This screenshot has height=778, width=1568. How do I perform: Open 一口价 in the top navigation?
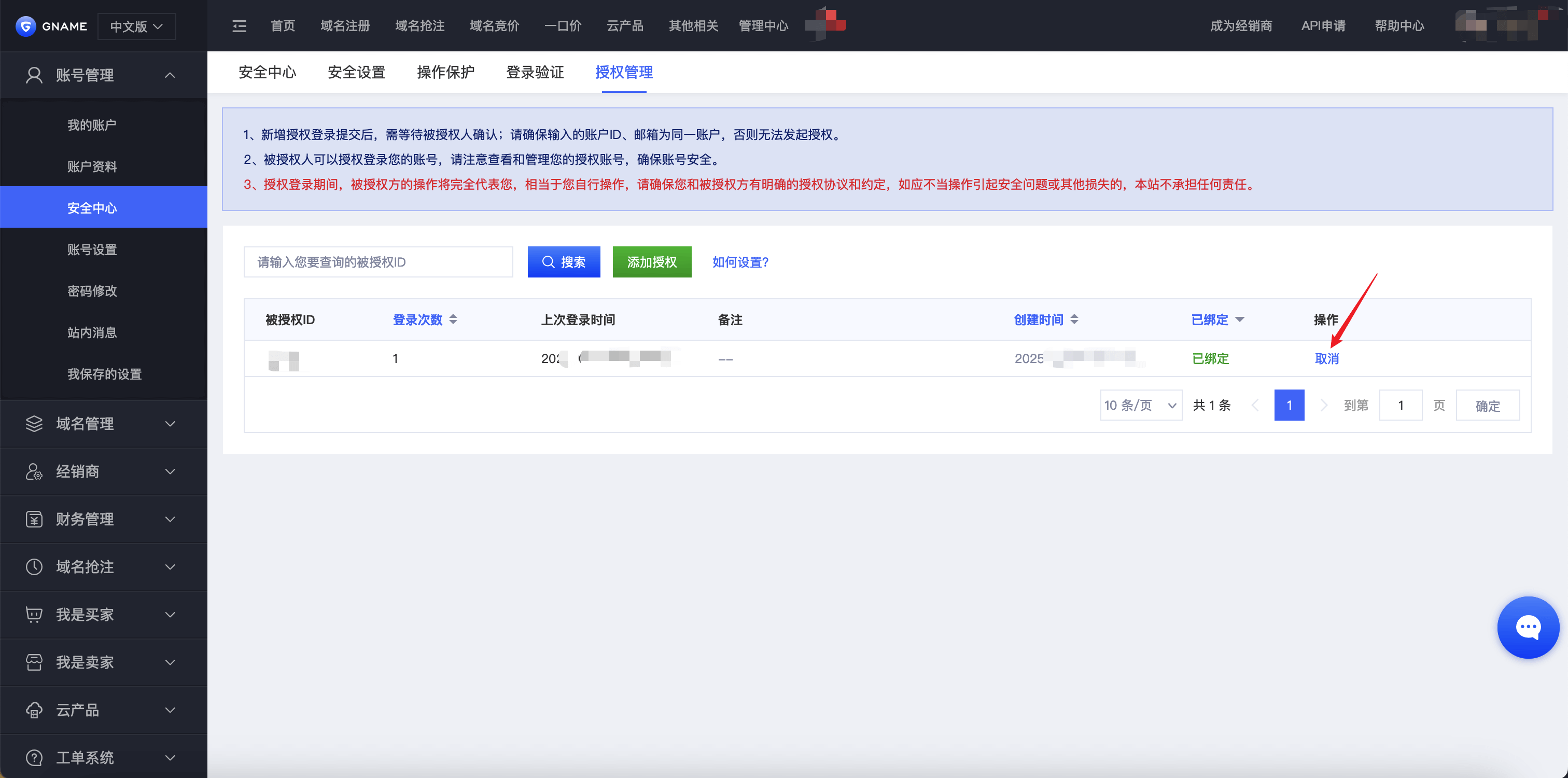tap(563, 26)
